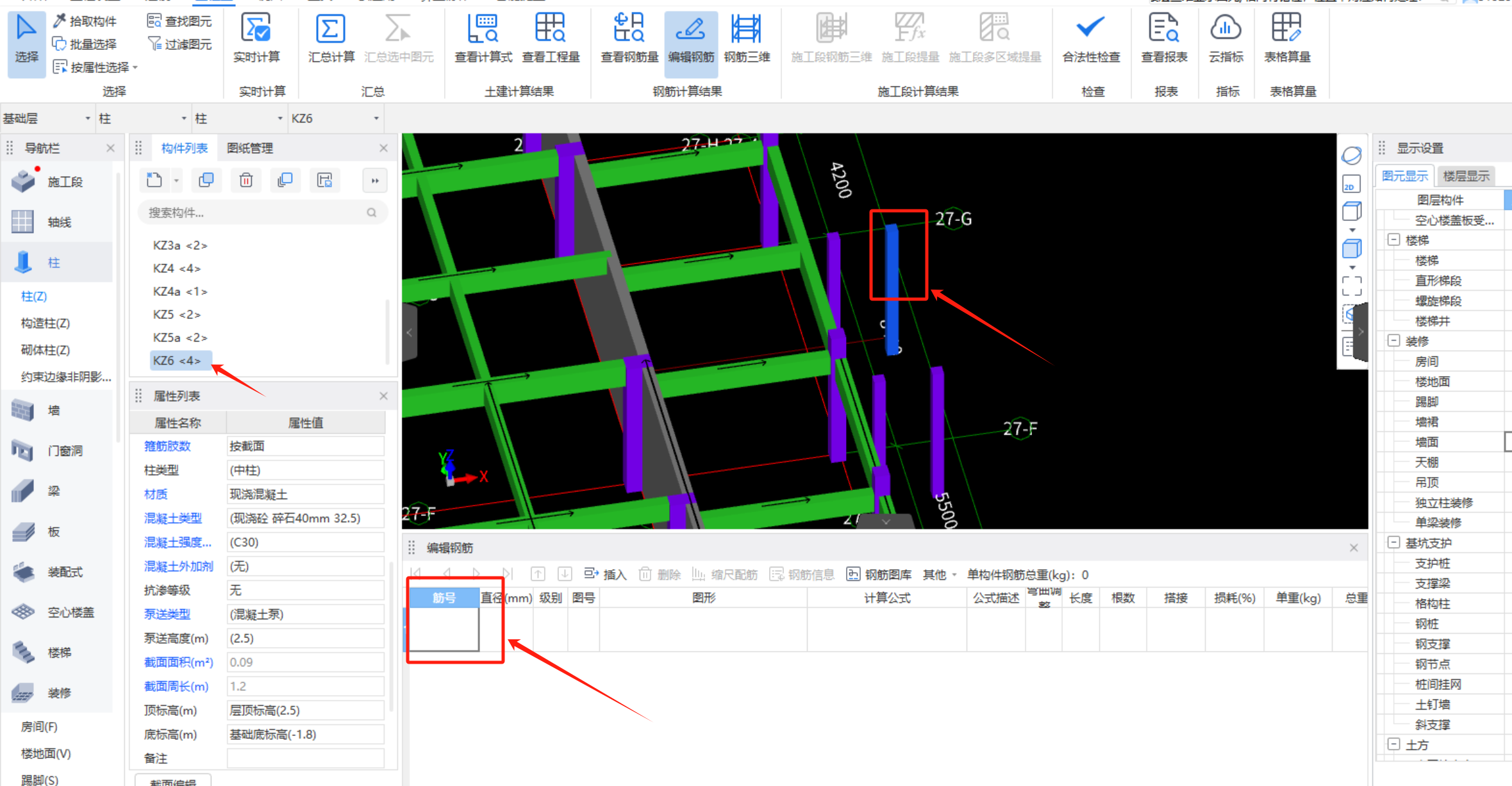Click the fit-to-screen bracket icon

pos(1352,286)
